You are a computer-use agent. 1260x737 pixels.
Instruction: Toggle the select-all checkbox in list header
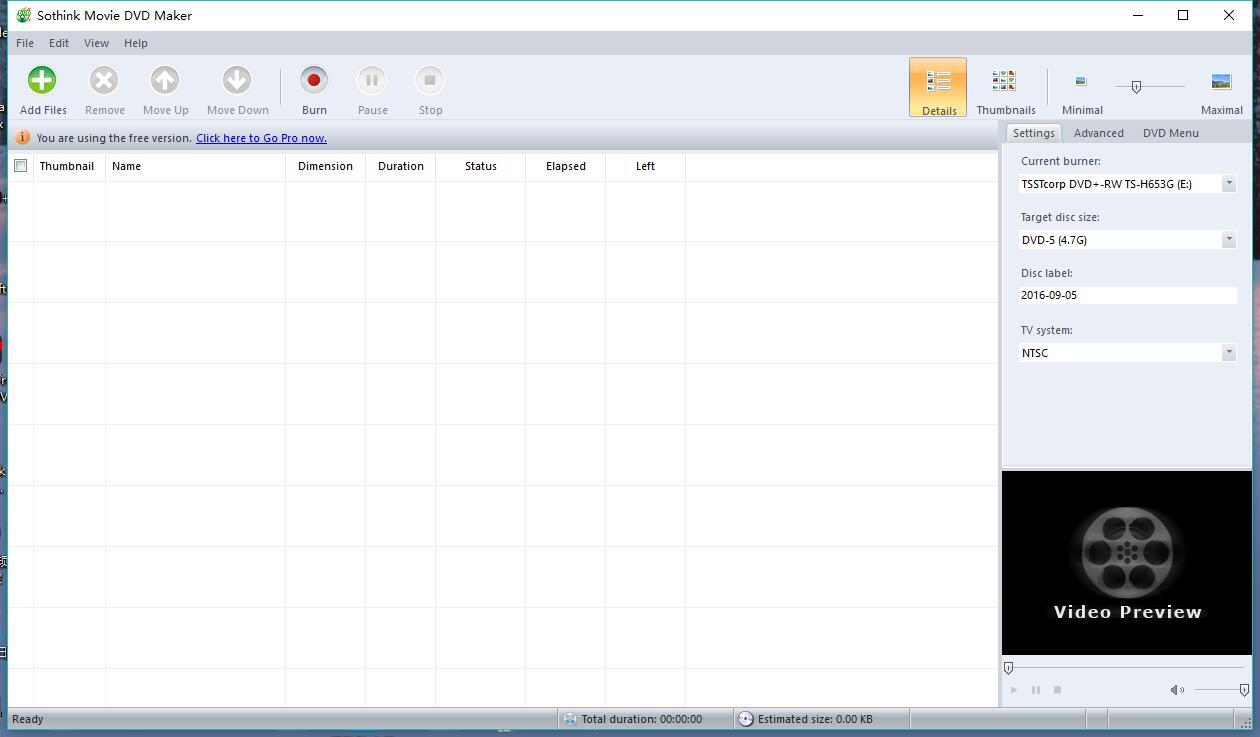(20, 166)
